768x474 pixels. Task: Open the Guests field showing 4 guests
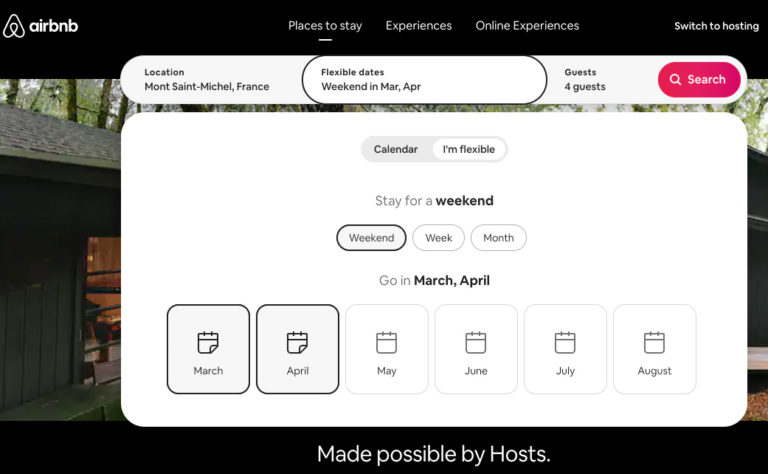point(602,79)
